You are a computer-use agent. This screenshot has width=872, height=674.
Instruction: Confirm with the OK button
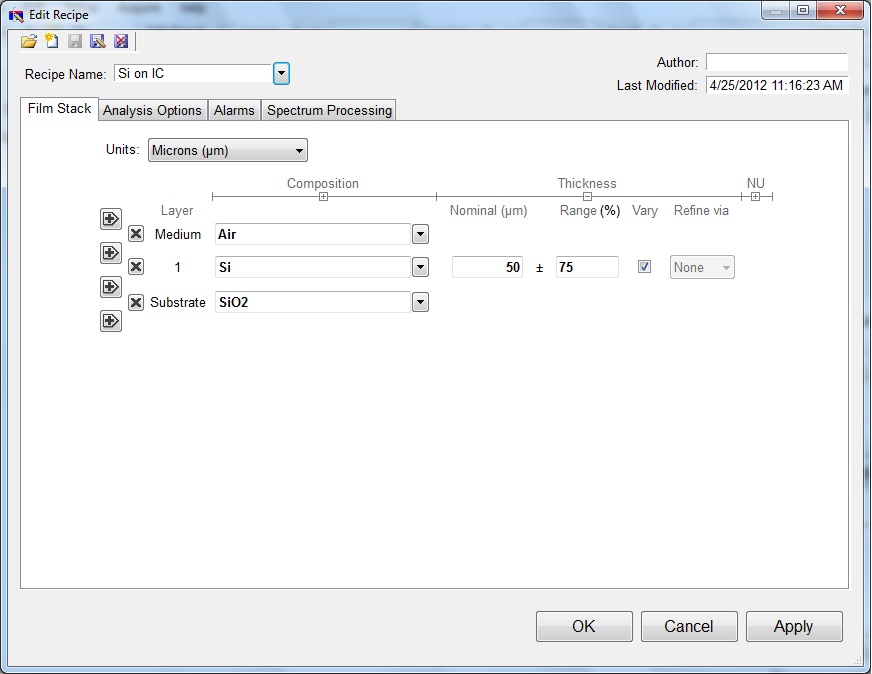[584, 627]
